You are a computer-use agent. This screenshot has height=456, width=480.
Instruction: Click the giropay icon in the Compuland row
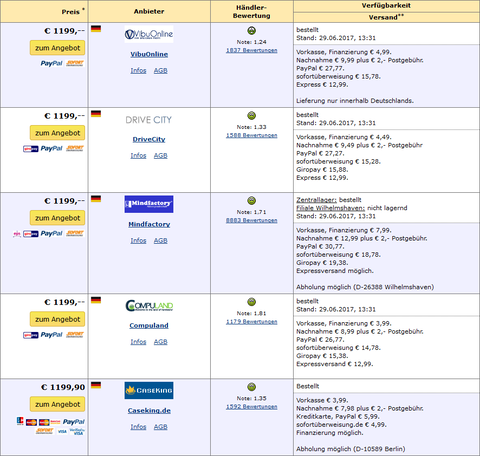[31, 335]
